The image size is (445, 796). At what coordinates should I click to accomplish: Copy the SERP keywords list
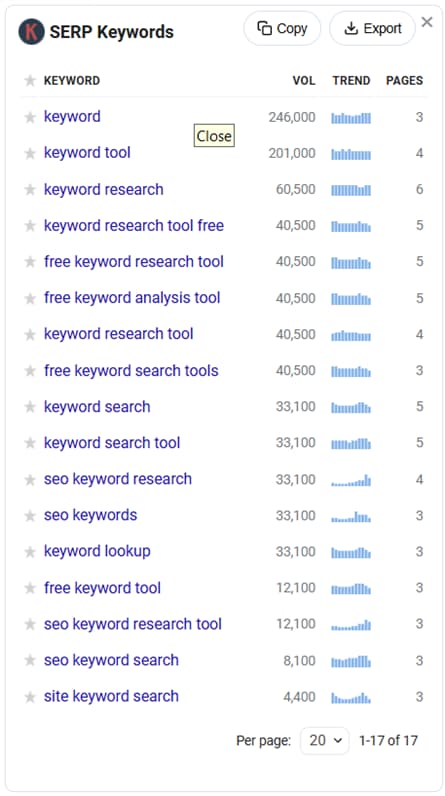pos(282,28)
